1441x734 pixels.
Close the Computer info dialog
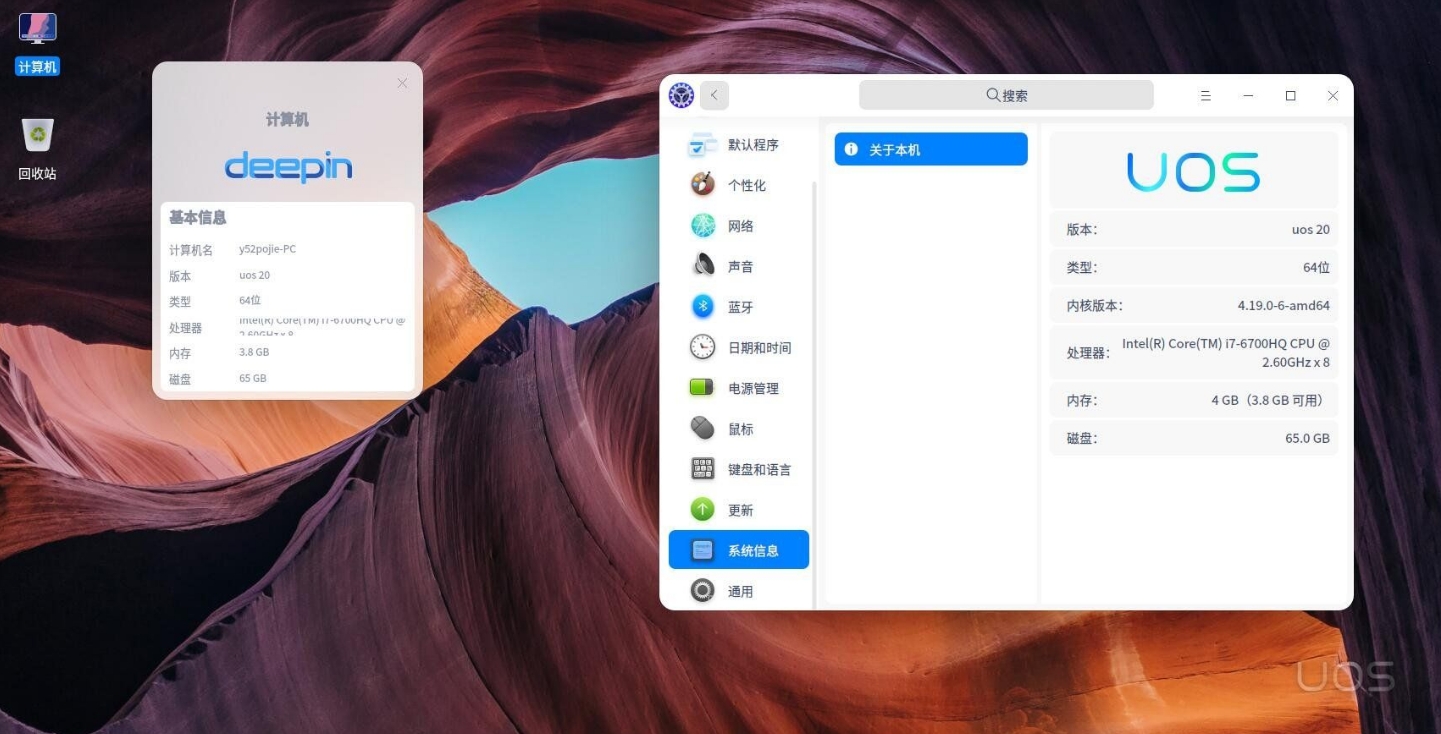click(402, 83)
